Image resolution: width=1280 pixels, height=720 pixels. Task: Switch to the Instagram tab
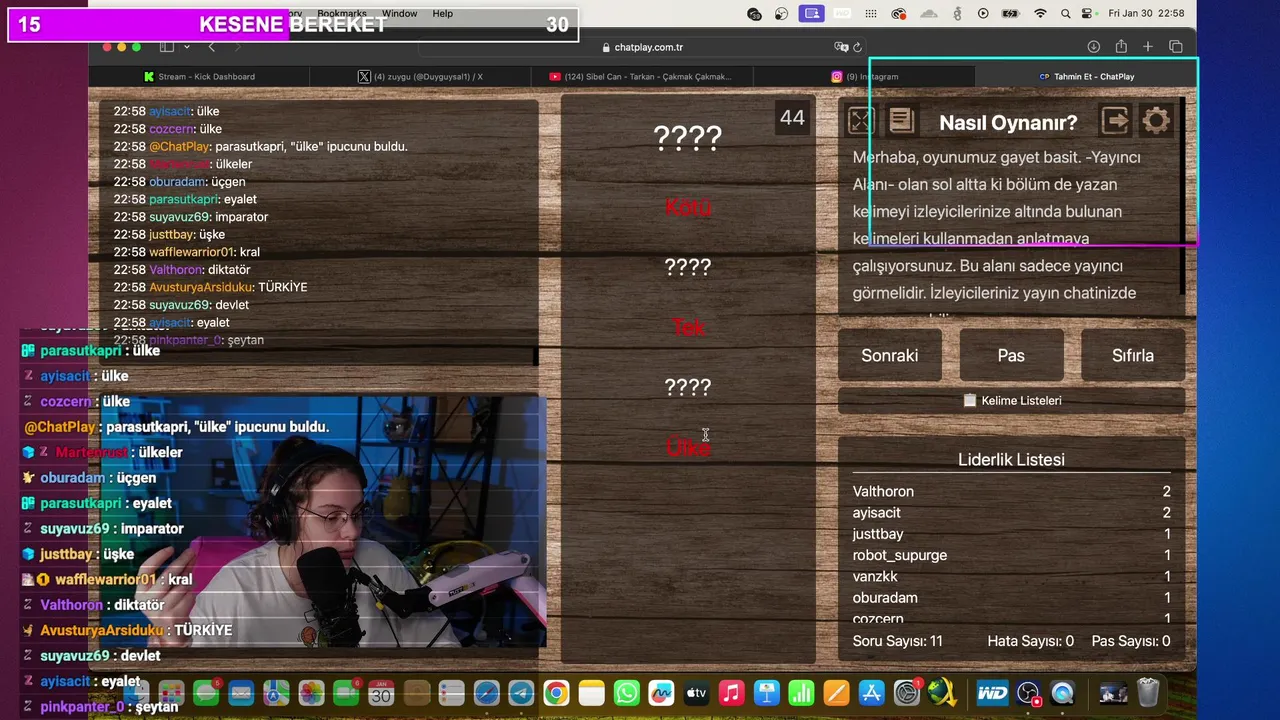[x=864, y=76]
